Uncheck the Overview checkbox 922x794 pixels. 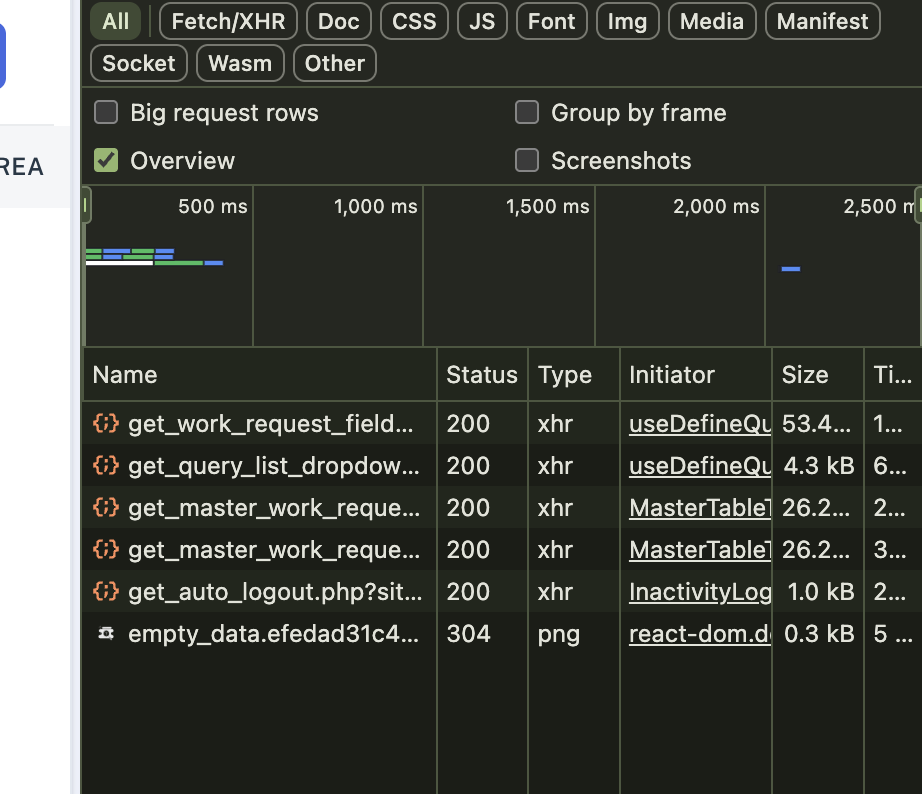click(106, 160)
